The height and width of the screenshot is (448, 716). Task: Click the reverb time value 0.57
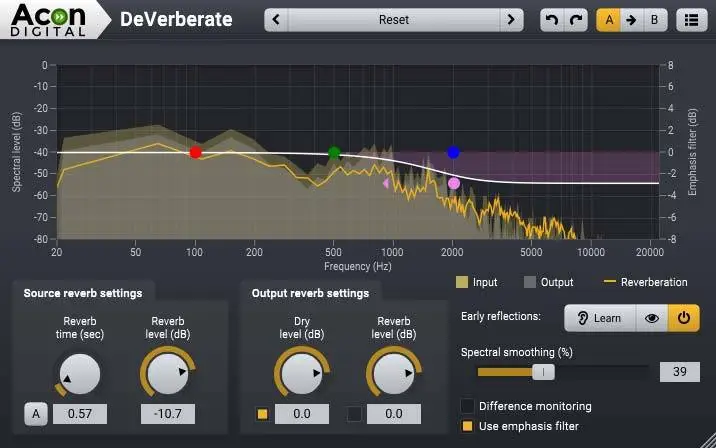[x=80, y=414]
